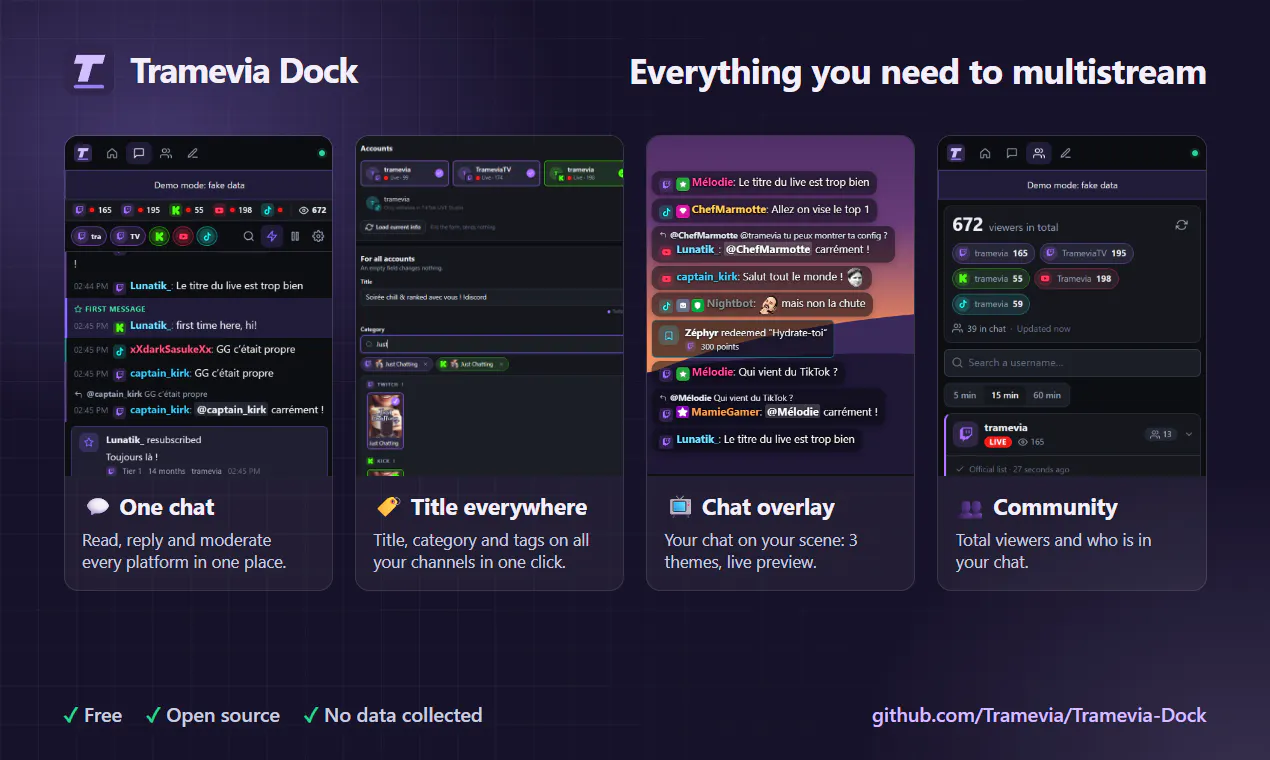Toggle the YouTube chat filter chip
Screen dimensions: 1270x760
[182, 237]
